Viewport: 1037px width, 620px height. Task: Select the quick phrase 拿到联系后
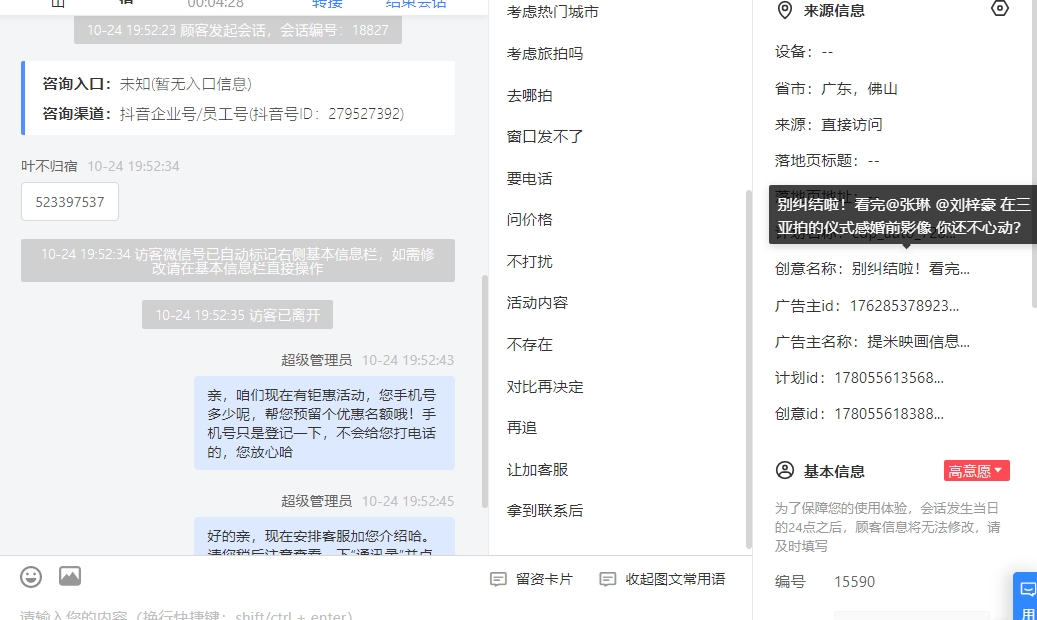(x=545, y=511)
